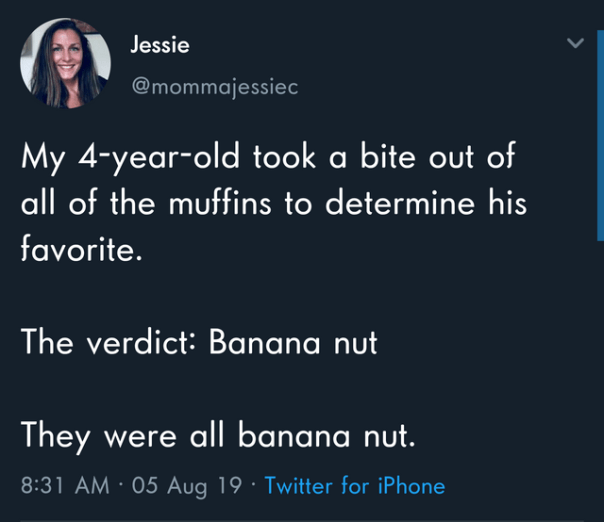Open the tweet options chevron menu
The height and width of the screenshot is (522, 604).
click(574, 43)
